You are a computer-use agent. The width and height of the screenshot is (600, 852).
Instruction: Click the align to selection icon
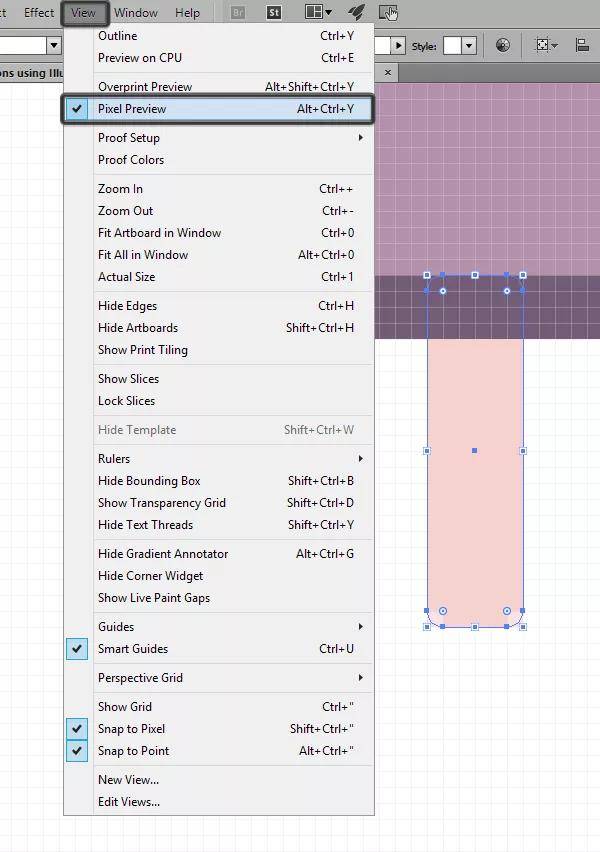click(x=542, y=45)
